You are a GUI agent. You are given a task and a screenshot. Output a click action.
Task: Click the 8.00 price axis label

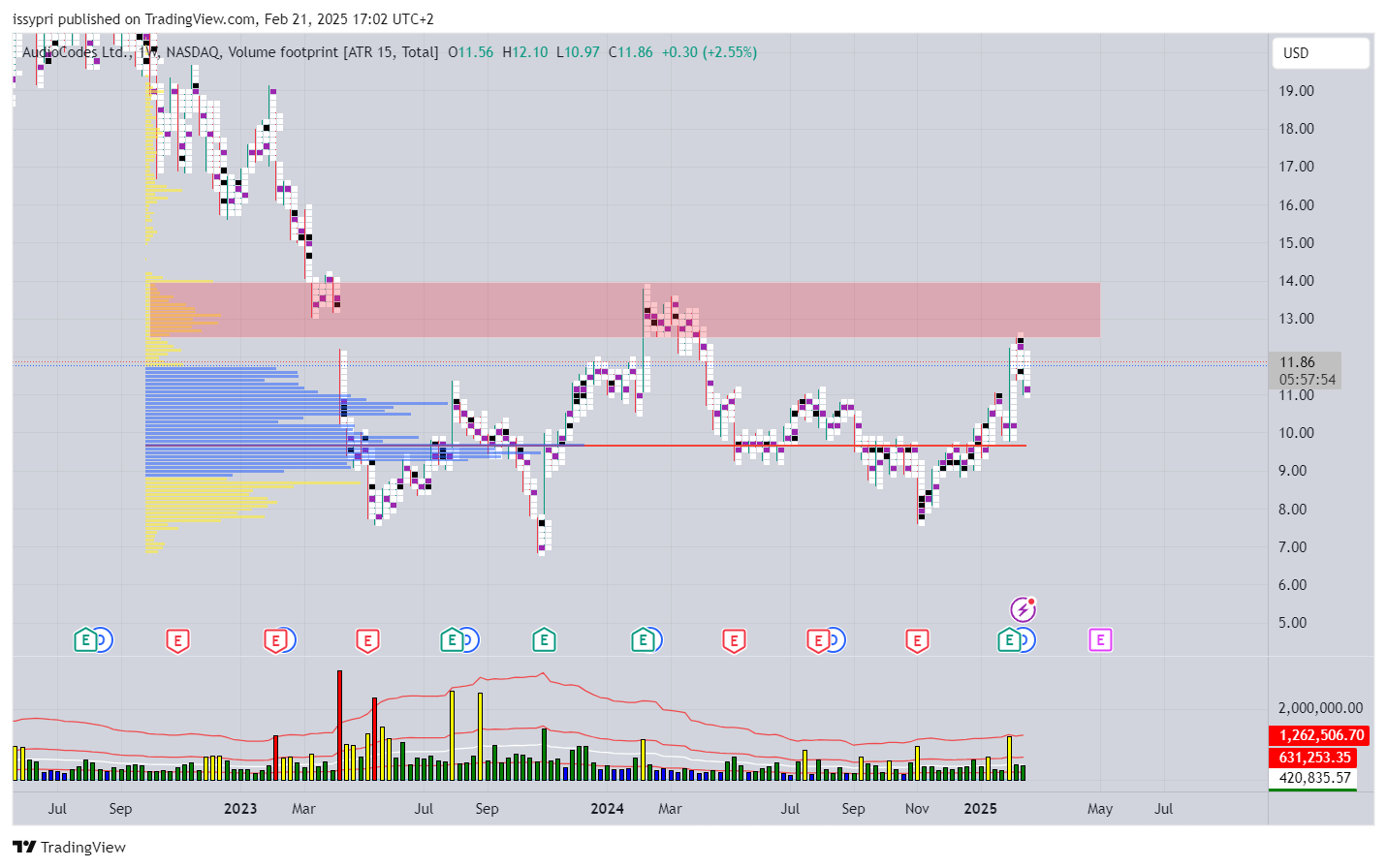(1292, 510)
